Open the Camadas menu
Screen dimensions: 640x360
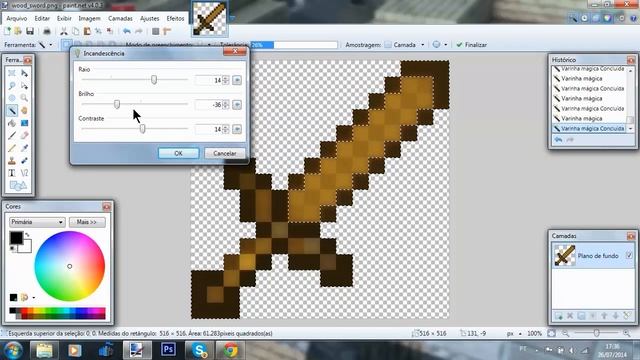[120, 18]
